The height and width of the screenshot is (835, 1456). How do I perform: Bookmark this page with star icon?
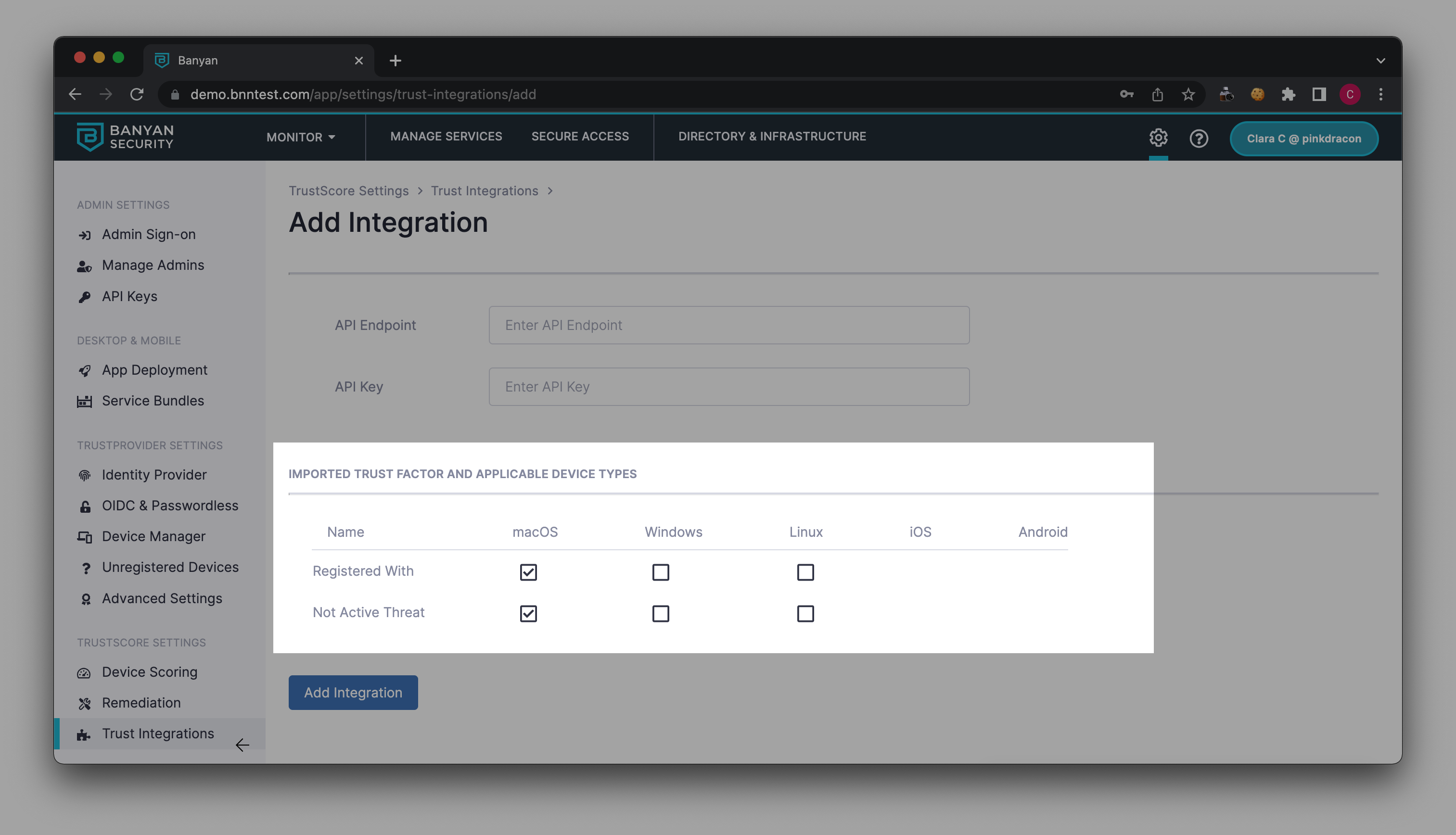click(1188, 95)
